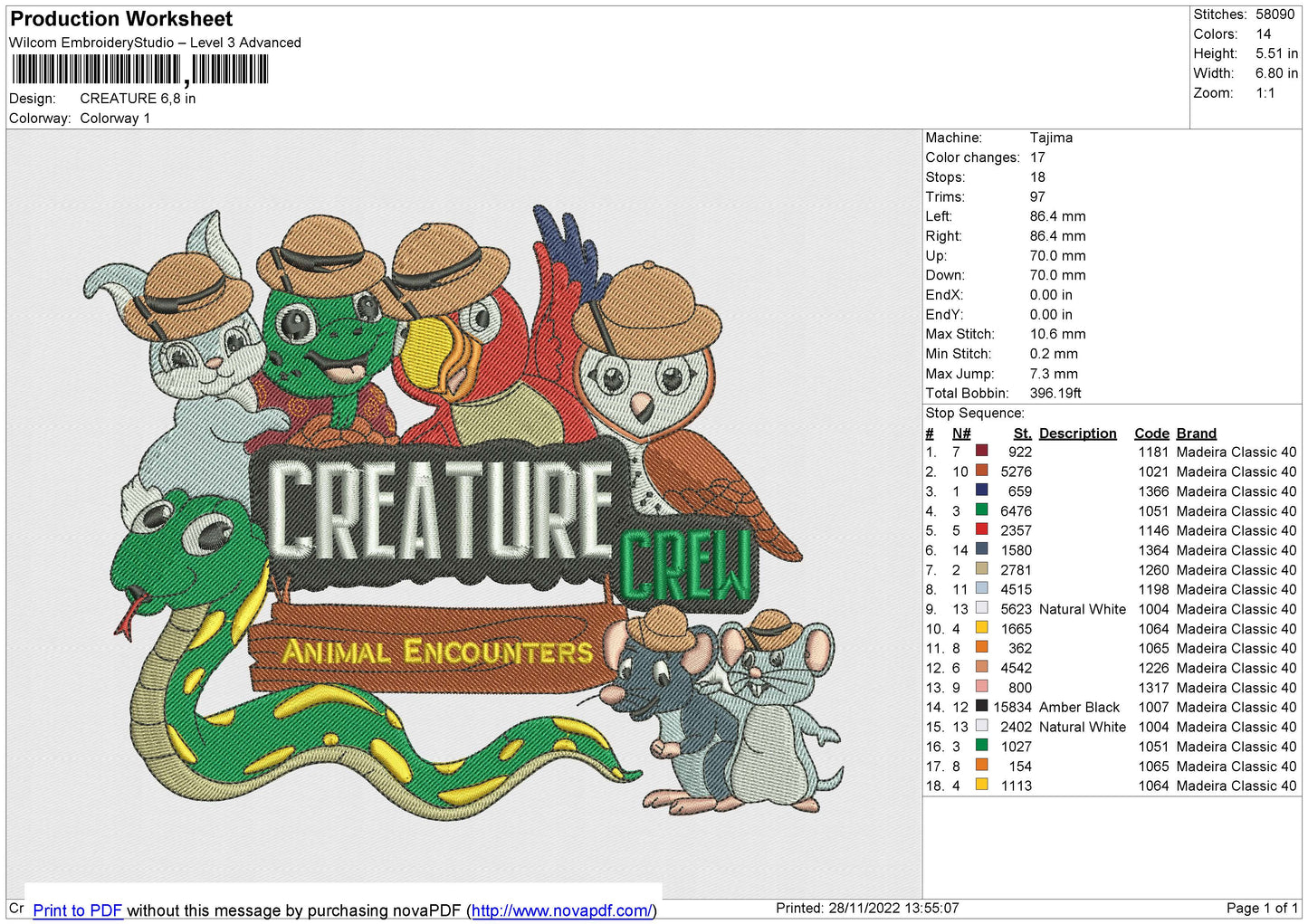Click Zoom value '1:1'
Viewport: 1308px width, 924px height.
[1265, 93]
